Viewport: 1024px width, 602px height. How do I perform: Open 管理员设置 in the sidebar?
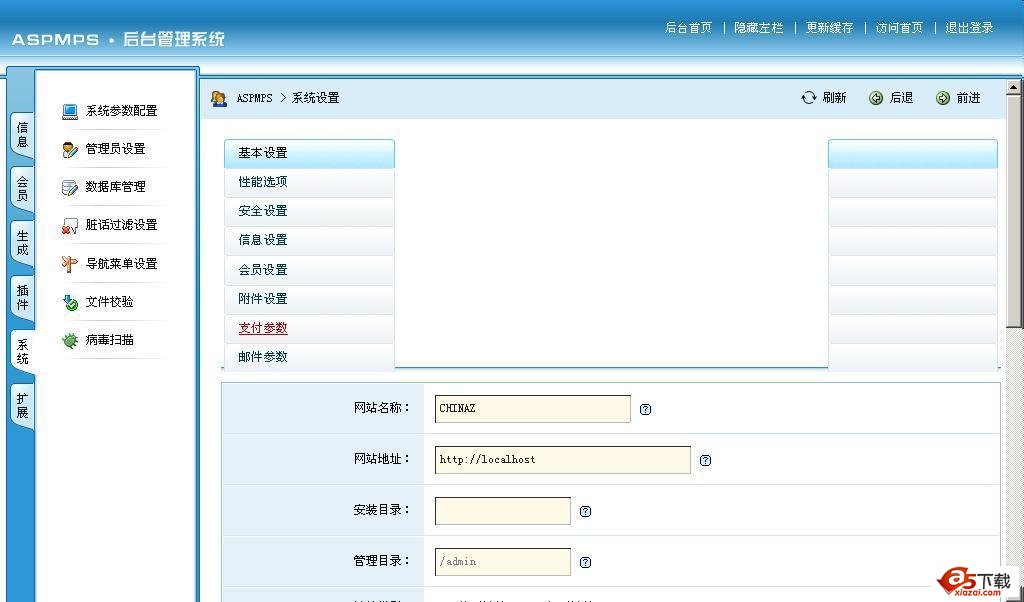pyautogui.click(x=116, y=149)
